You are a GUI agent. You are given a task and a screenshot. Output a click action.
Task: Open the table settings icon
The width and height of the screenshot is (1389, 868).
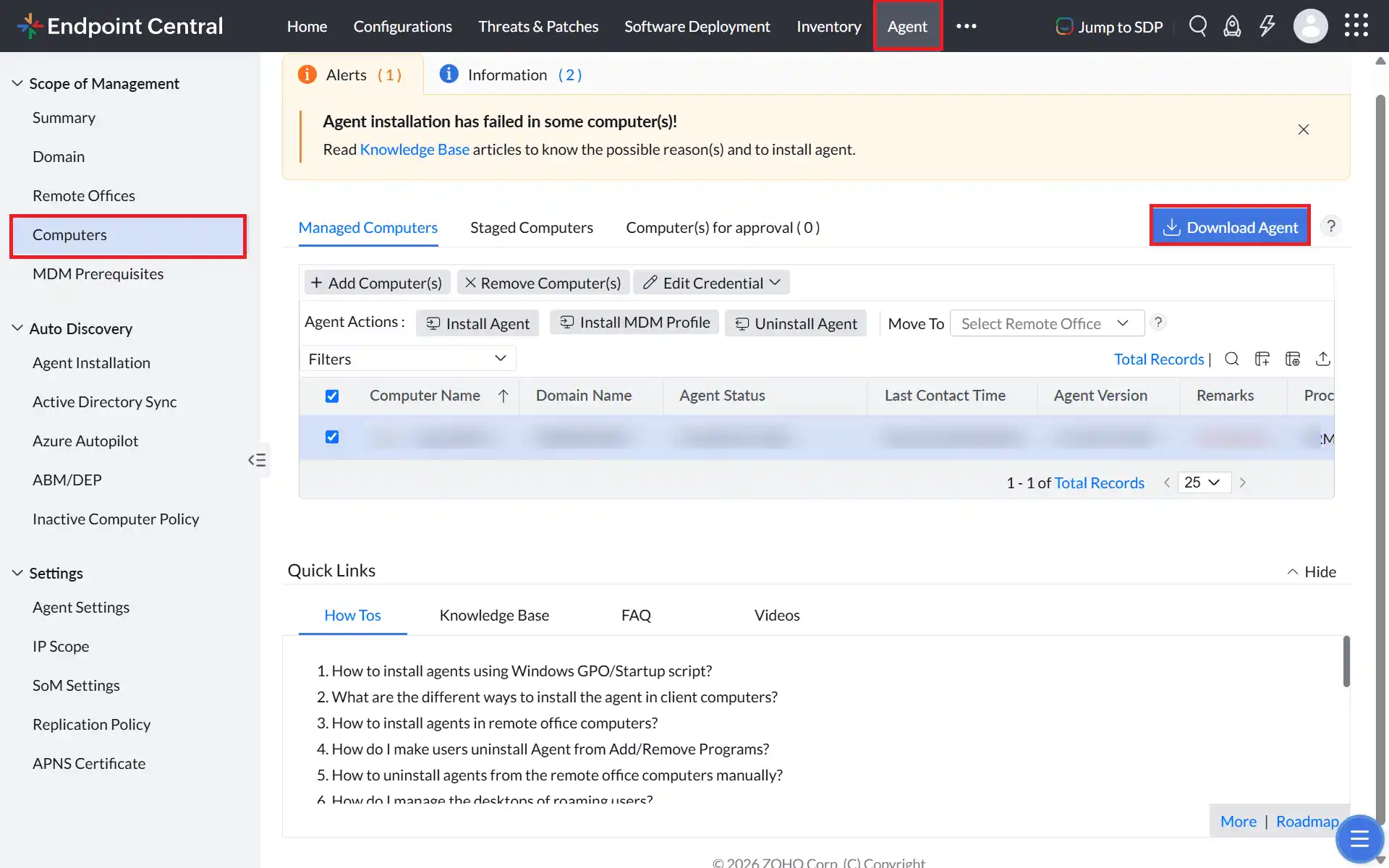[x=1293, y=359]
